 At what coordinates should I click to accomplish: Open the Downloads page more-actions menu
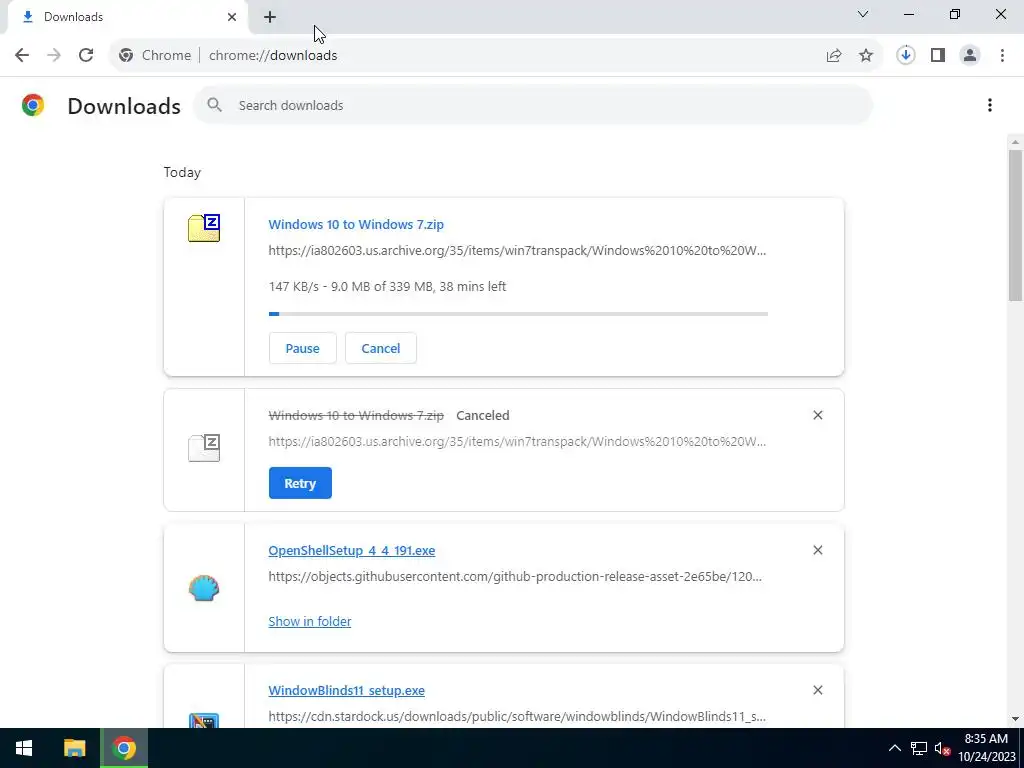point(990,105)
